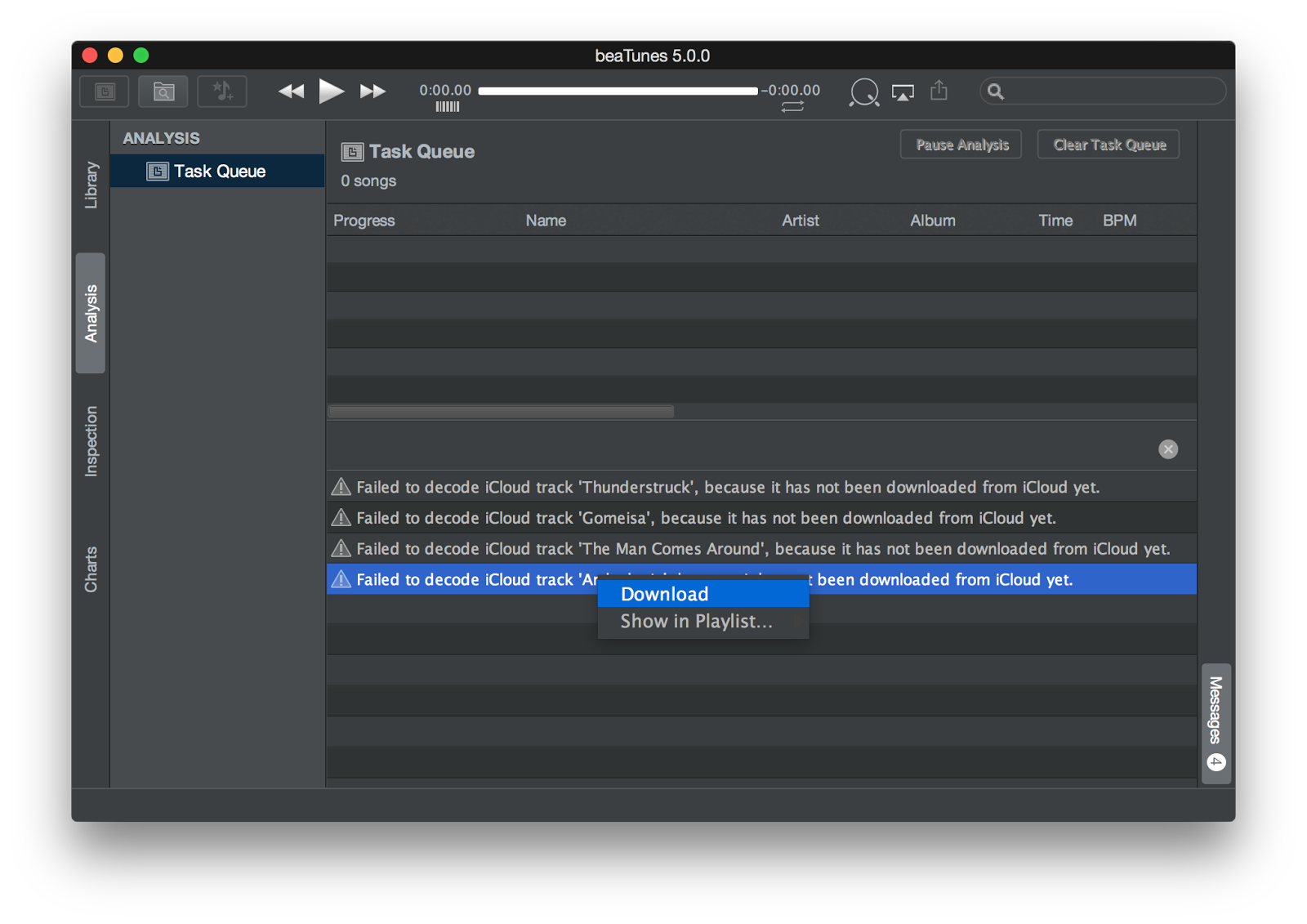Screen dimensions: 1307x924
Task: Click the volume level bars indicator
Action: (x=447, y=106)
